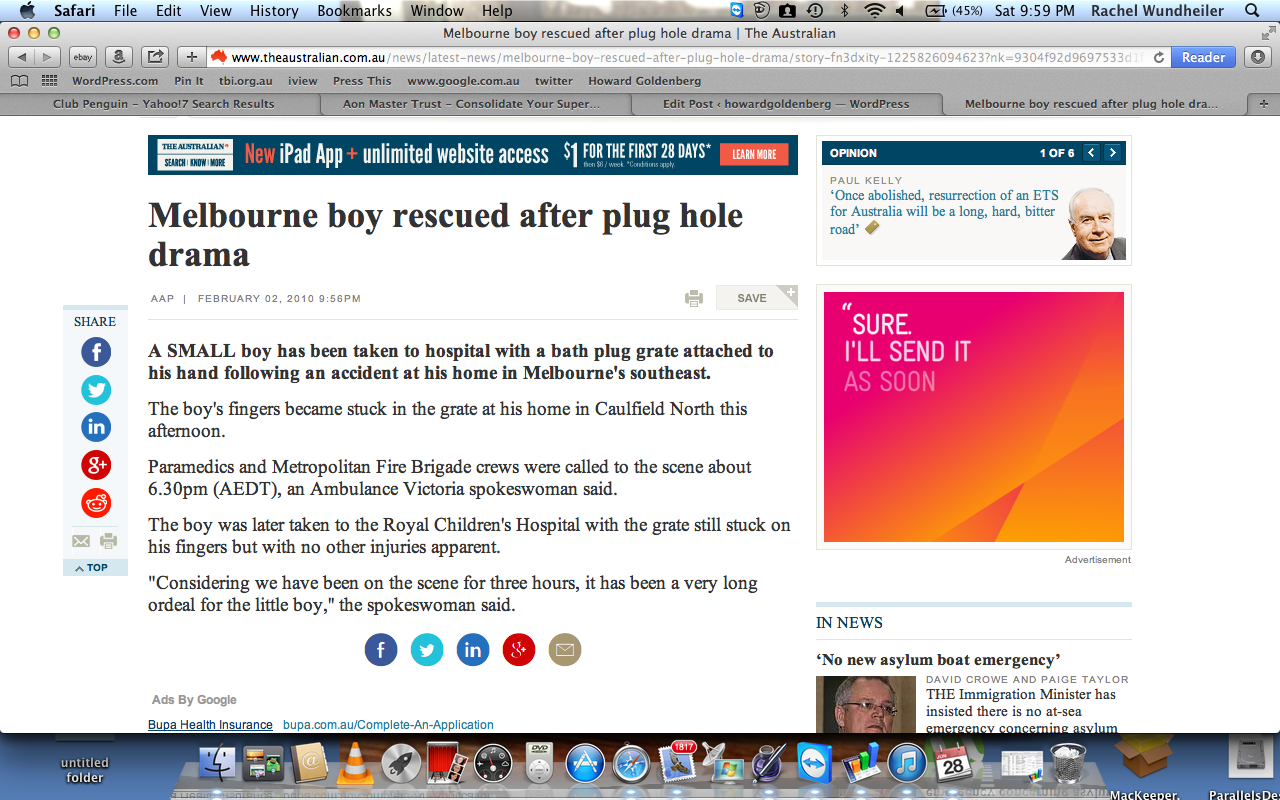Viewport: 1280px width, 800px height.
Task: Go to next opinion with right arrow
Action: [x=1112, y=153]
